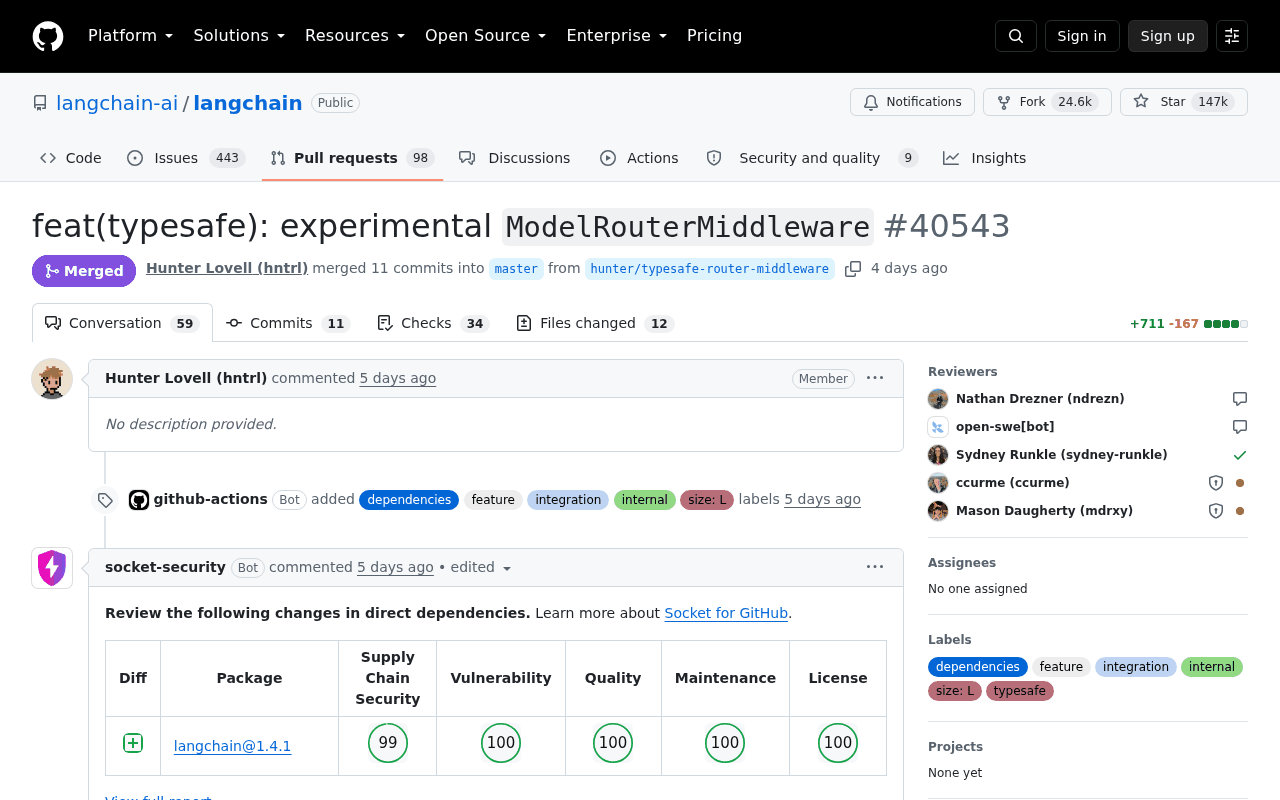Open Security and quality tab
This screenshot has height=800, width=1280.
(x=812, y=158)
